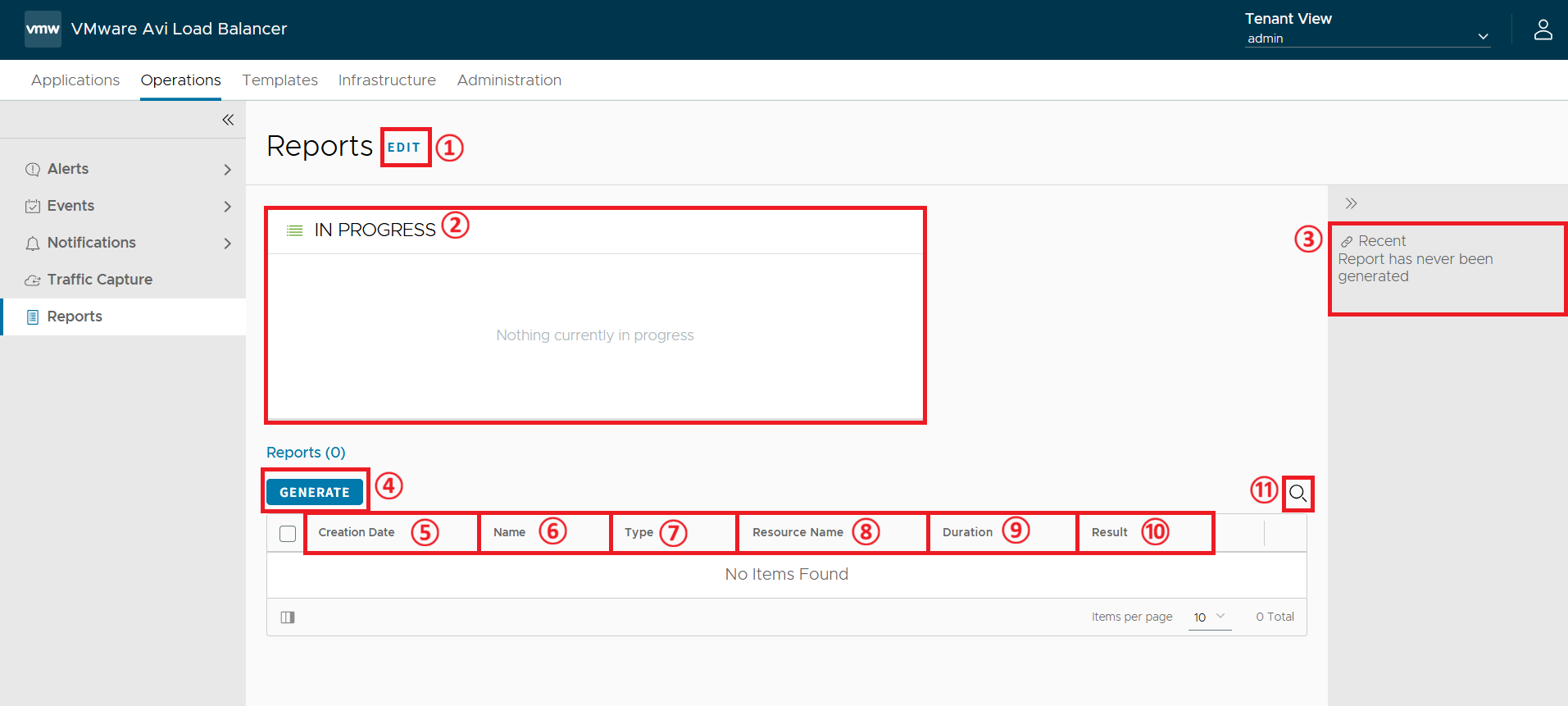
Task: Sort by the Creation Date column header
Action: (357, 532)
